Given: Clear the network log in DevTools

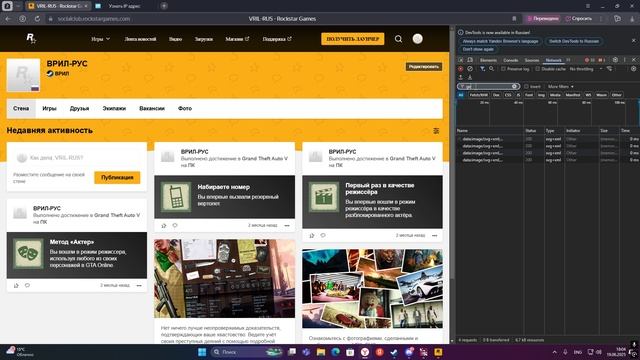Looking at the screenshot, I should (x=470, y=69).
